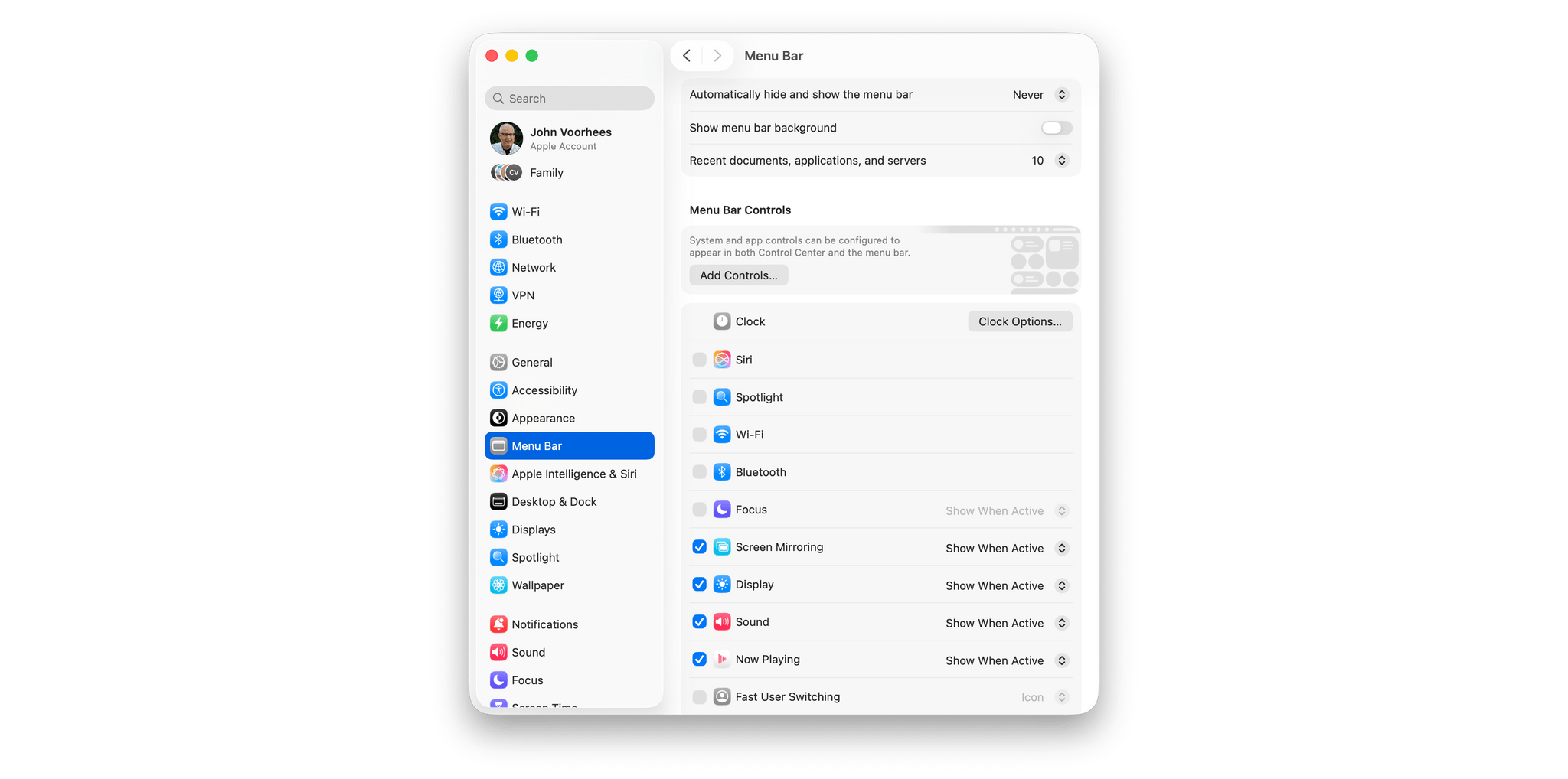Click the Focus moon icon in the sidebar
Screen dimensions: 1568x779
pos(498,680)
